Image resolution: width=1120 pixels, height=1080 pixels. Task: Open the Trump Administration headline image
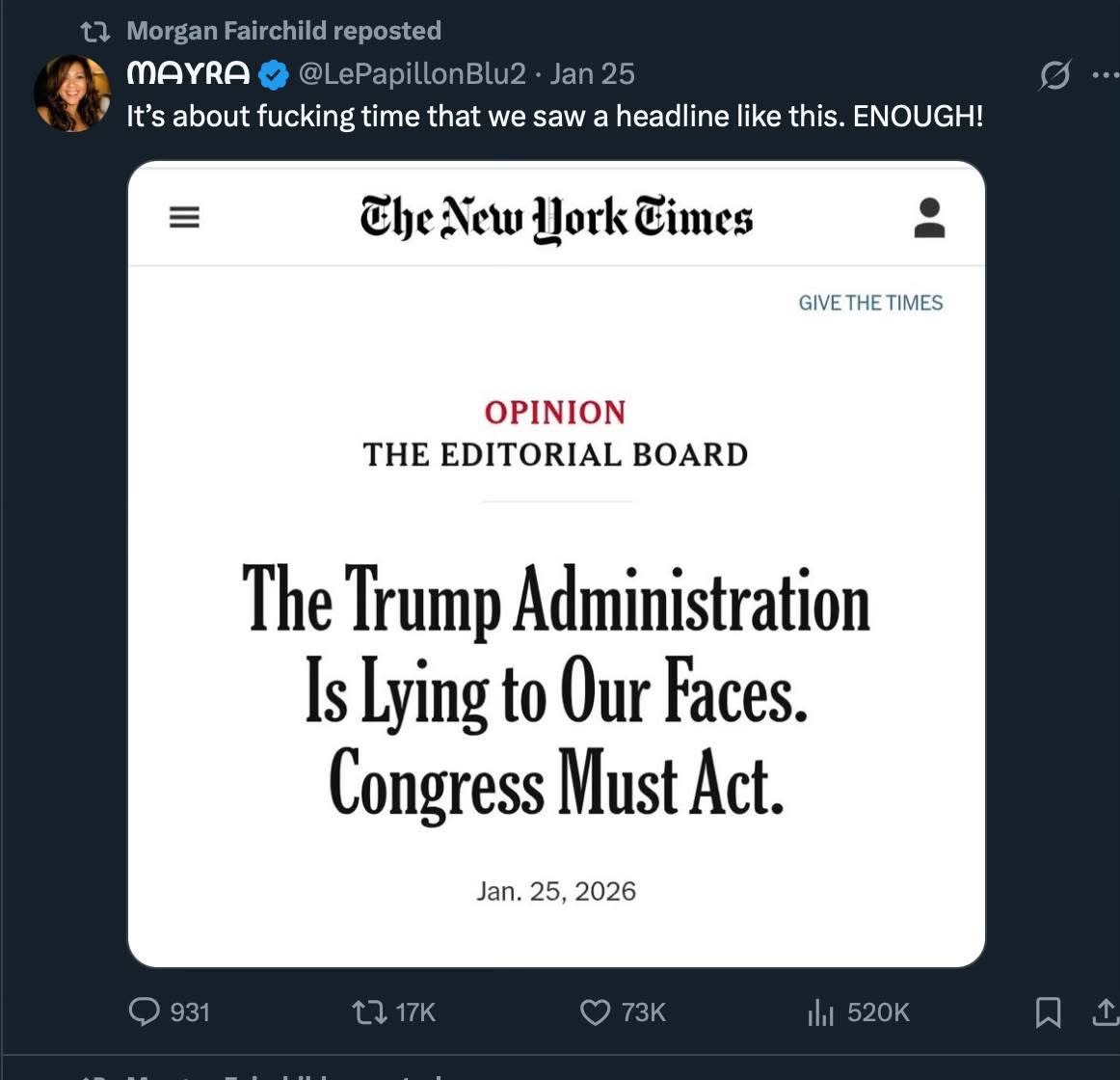click(556, 690)
